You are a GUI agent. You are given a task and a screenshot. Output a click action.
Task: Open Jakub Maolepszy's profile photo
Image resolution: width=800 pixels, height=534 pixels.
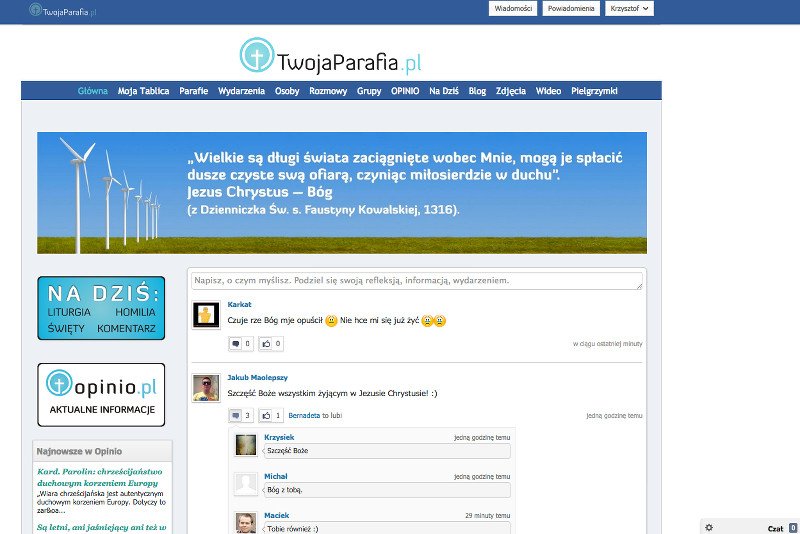click(206, 388)
